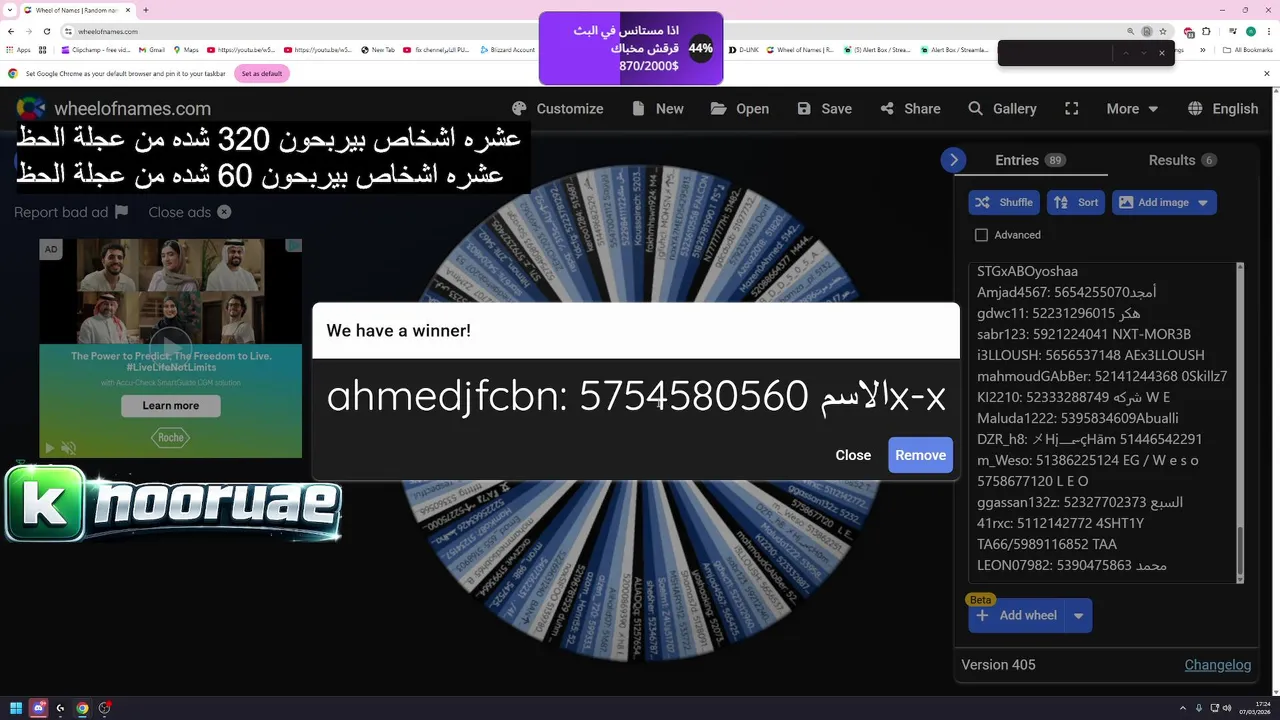Bookmark this page with the star
1280x720 pixels.
[x=1161, y=31]
